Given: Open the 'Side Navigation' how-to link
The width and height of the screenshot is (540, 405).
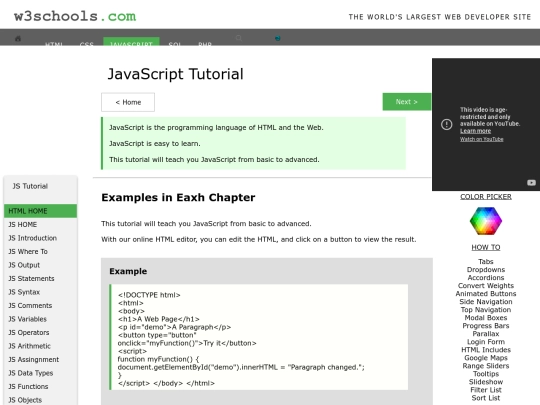Looking at the screenshot, I should 486,302.
